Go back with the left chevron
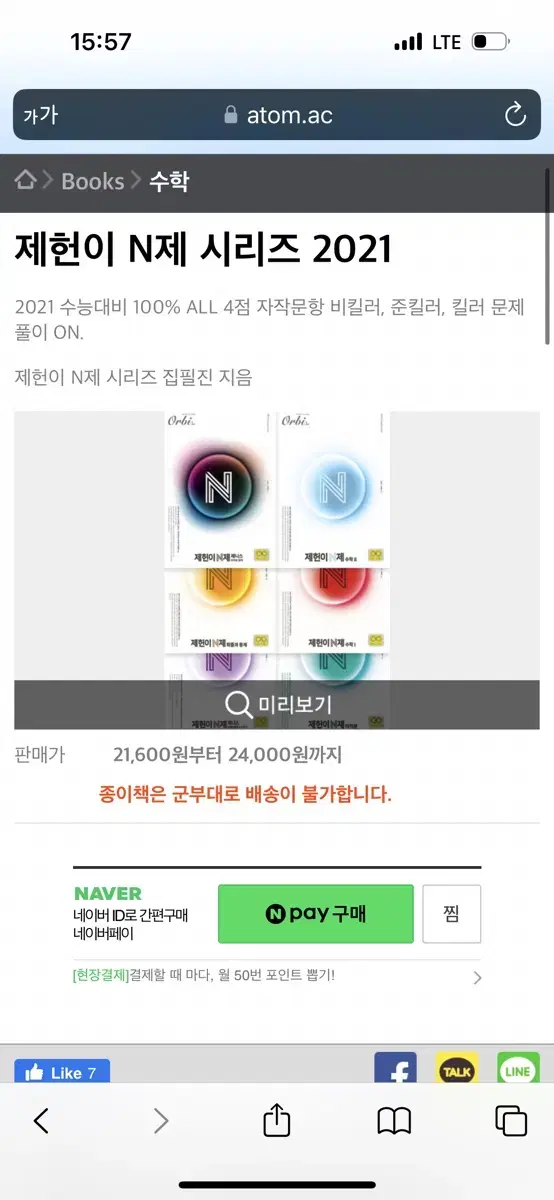This screenshot has width=554, height=1200. coord(41,1121)
